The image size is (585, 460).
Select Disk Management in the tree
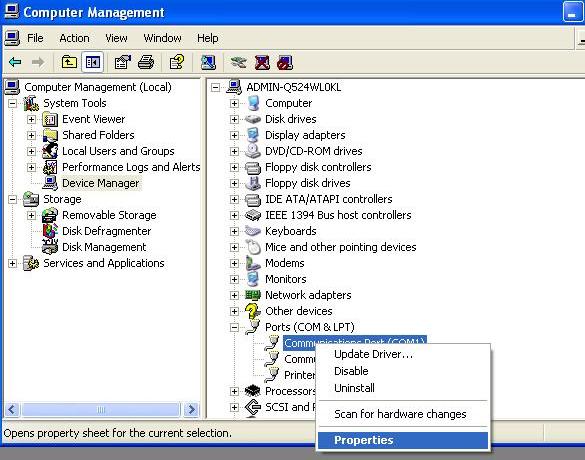pyautogui.click(x=104, y=247)
